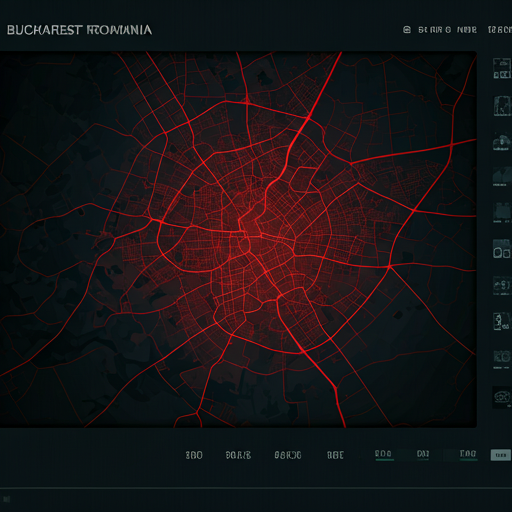Select the bottom sidebar thumbnail with a cloud-like outline
This screenshot has width=512, height=512.
(502, 397)
